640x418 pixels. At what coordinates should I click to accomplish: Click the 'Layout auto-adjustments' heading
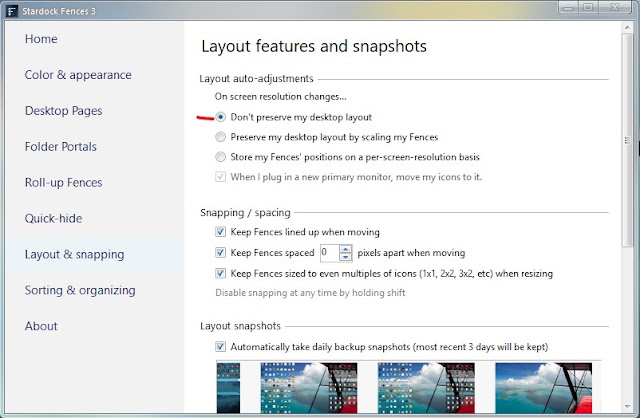point(256,79)
